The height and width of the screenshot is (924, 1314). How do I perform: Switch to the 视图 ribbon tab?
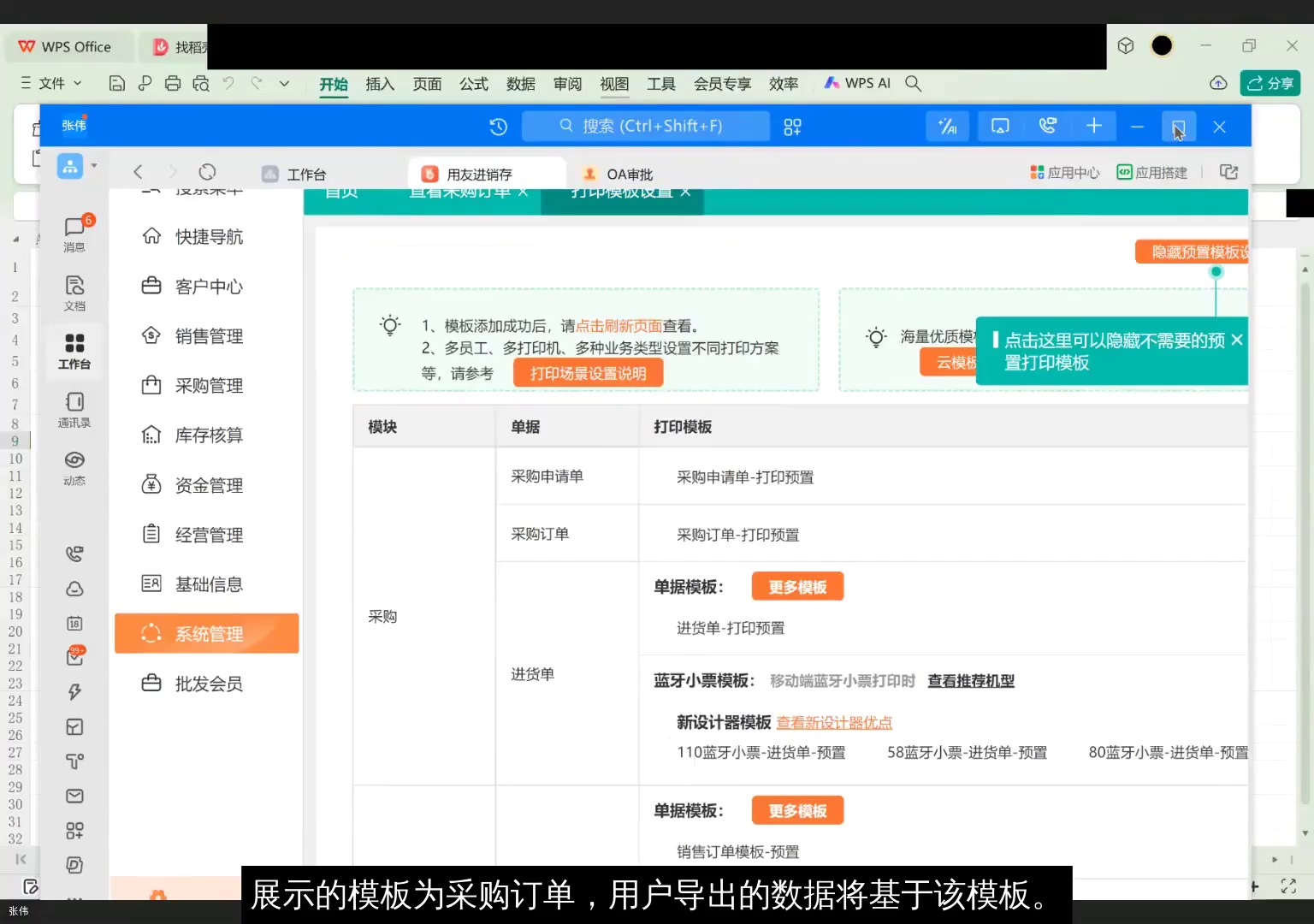coord(614,83)
